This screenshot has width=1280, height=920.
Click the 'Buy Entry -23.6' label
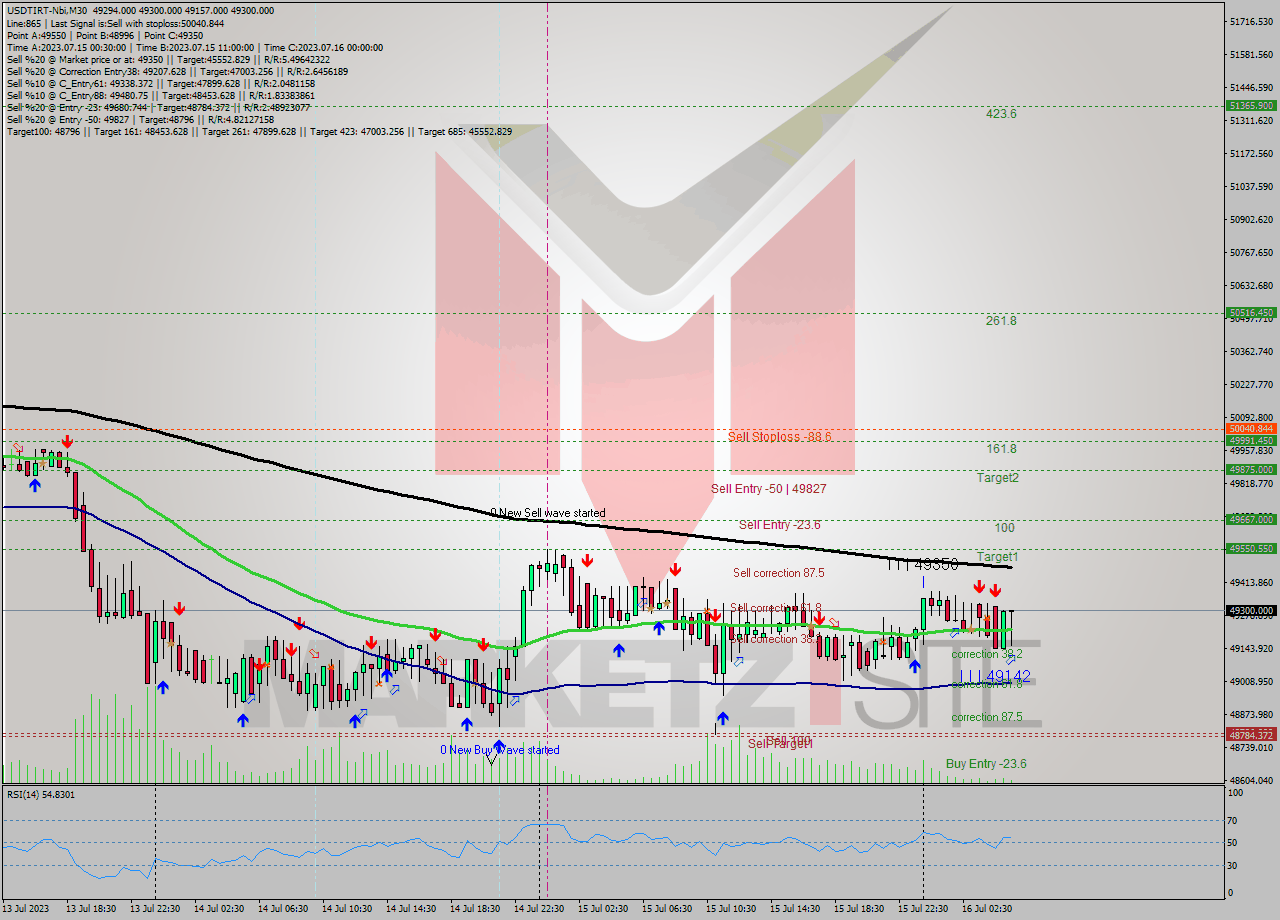(x=986, y=764)
